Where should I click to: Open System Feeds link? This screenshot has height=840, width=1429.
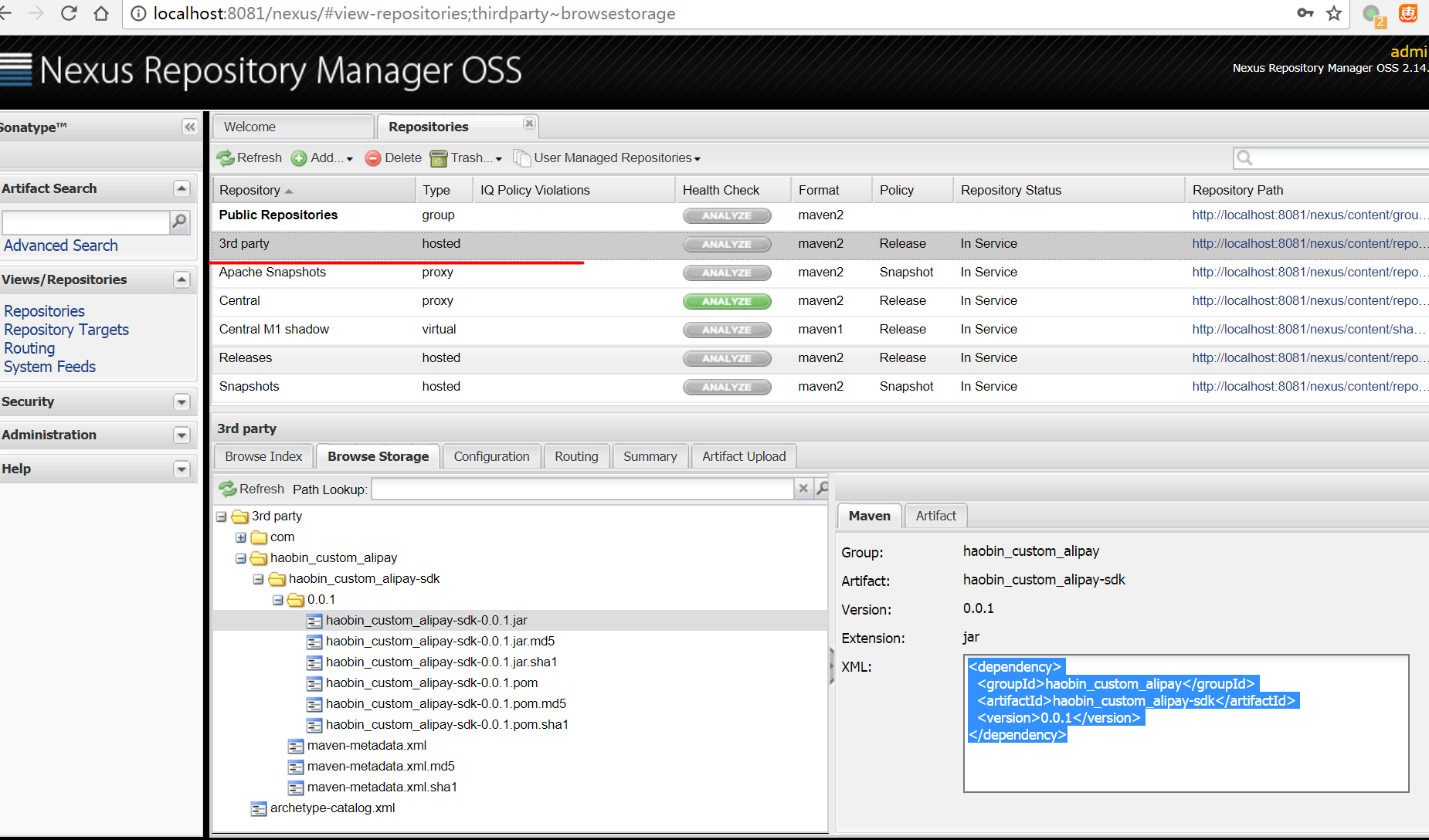point(50,367)
